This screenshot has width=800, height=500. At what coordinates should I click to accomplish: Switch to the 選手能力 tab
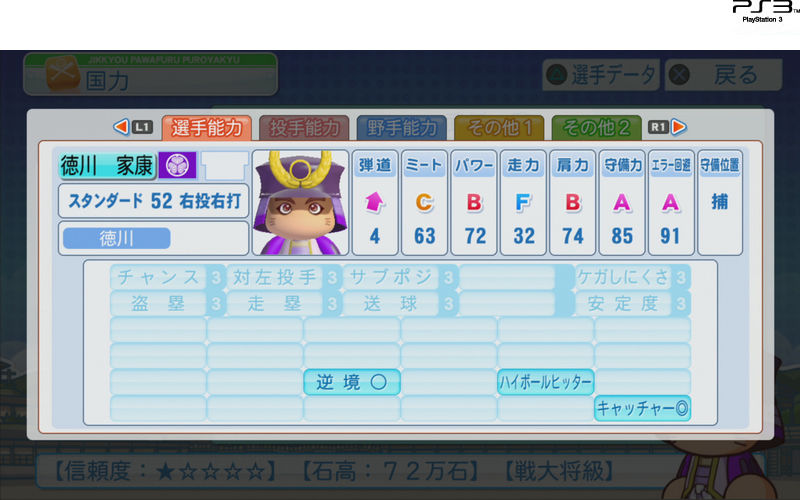pos(207,128)
